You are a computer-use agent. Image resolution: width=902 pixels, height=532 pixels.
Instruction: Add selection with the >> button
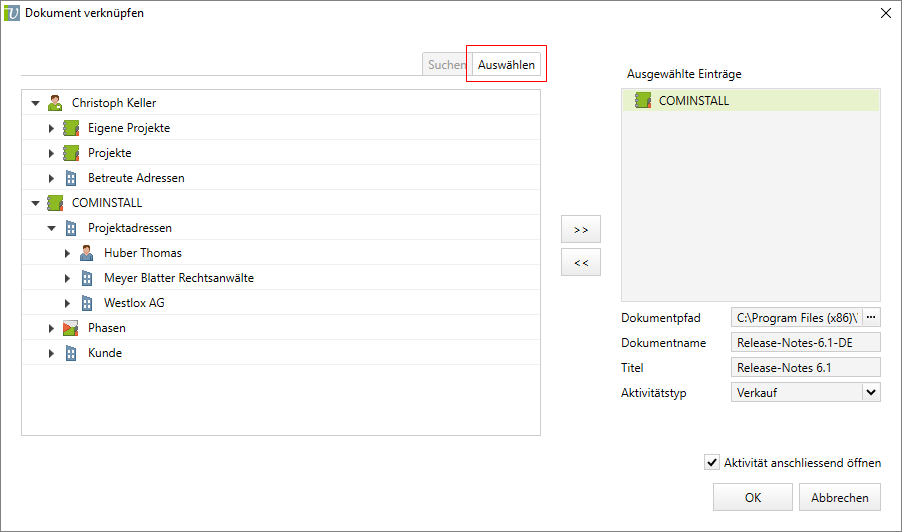581,229
